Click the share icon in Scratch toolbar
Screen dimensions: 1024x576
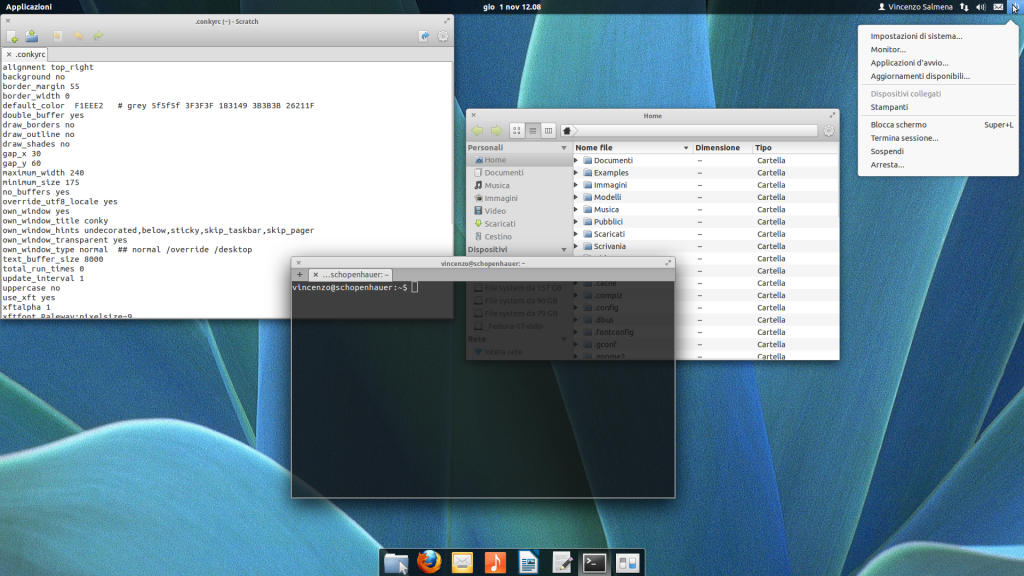point(424,37)
